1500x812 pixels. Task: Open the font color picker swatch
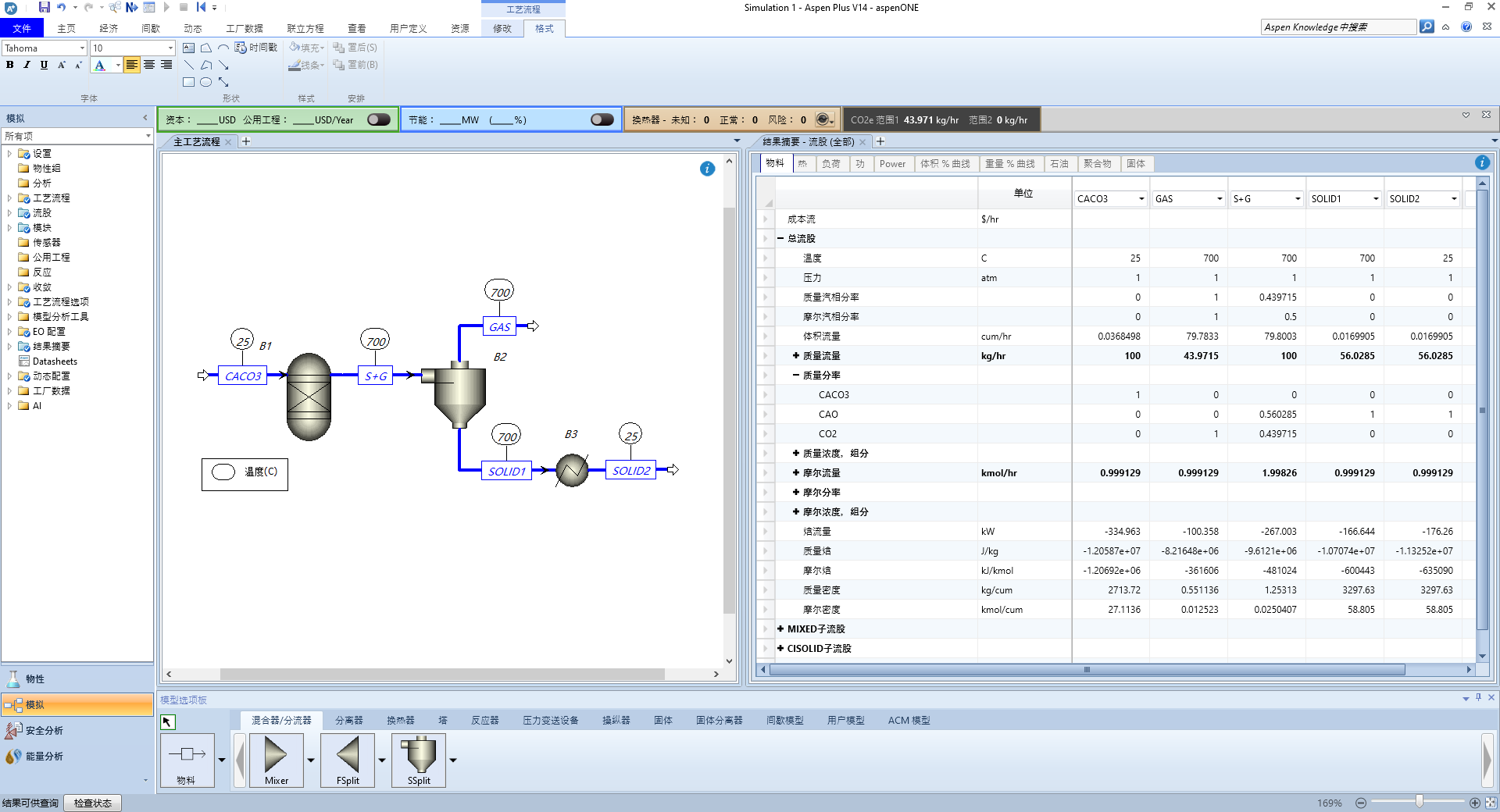click(x=100, y=65)
